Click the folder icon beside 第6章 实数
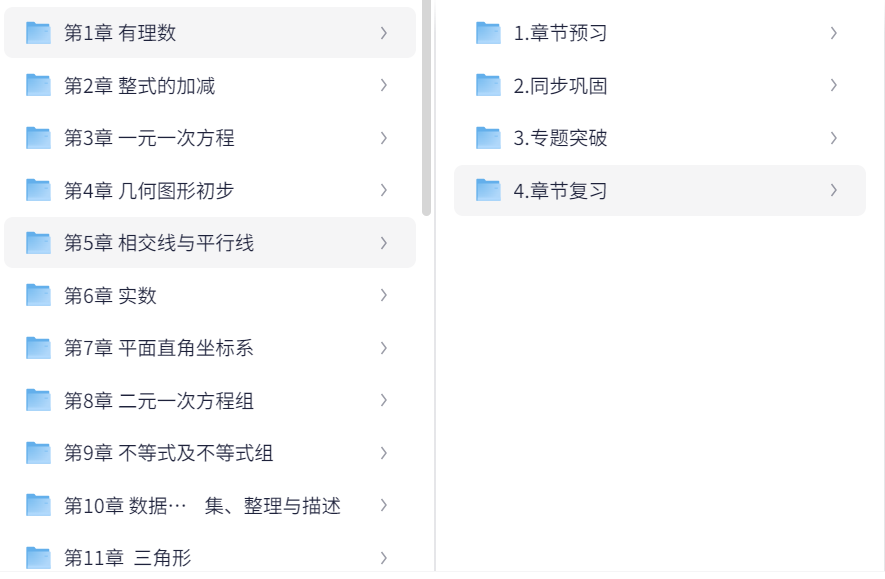 click(38, 295)
